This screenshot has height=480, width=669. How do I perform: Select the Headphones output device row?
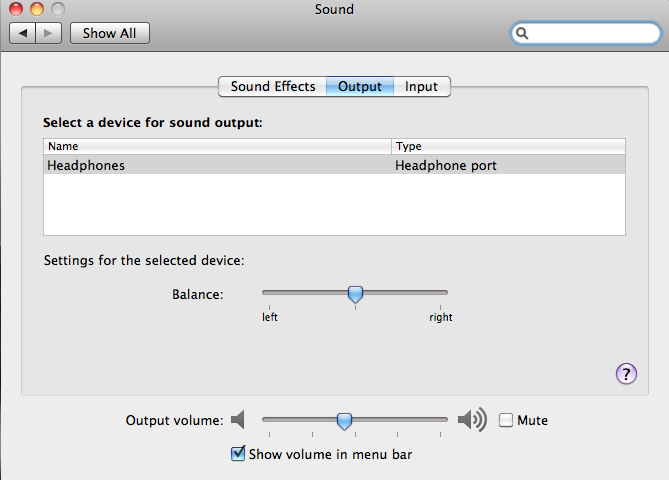pos(334,165)
